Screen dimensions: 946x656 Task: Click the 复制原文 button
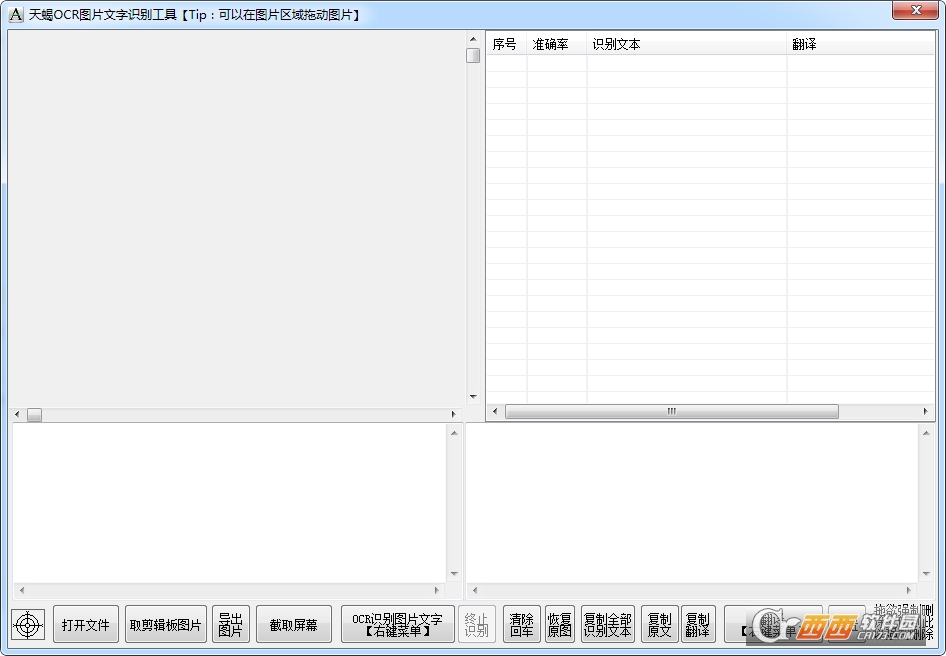(659, 625)
